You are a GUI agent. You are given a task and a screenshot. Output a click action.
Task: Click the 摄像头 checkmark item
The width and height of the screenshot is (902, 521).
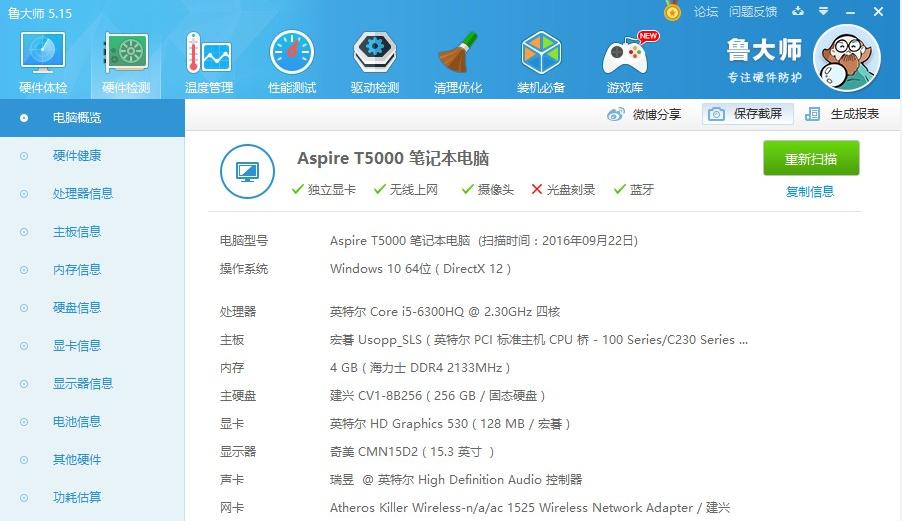pos(488,190)
